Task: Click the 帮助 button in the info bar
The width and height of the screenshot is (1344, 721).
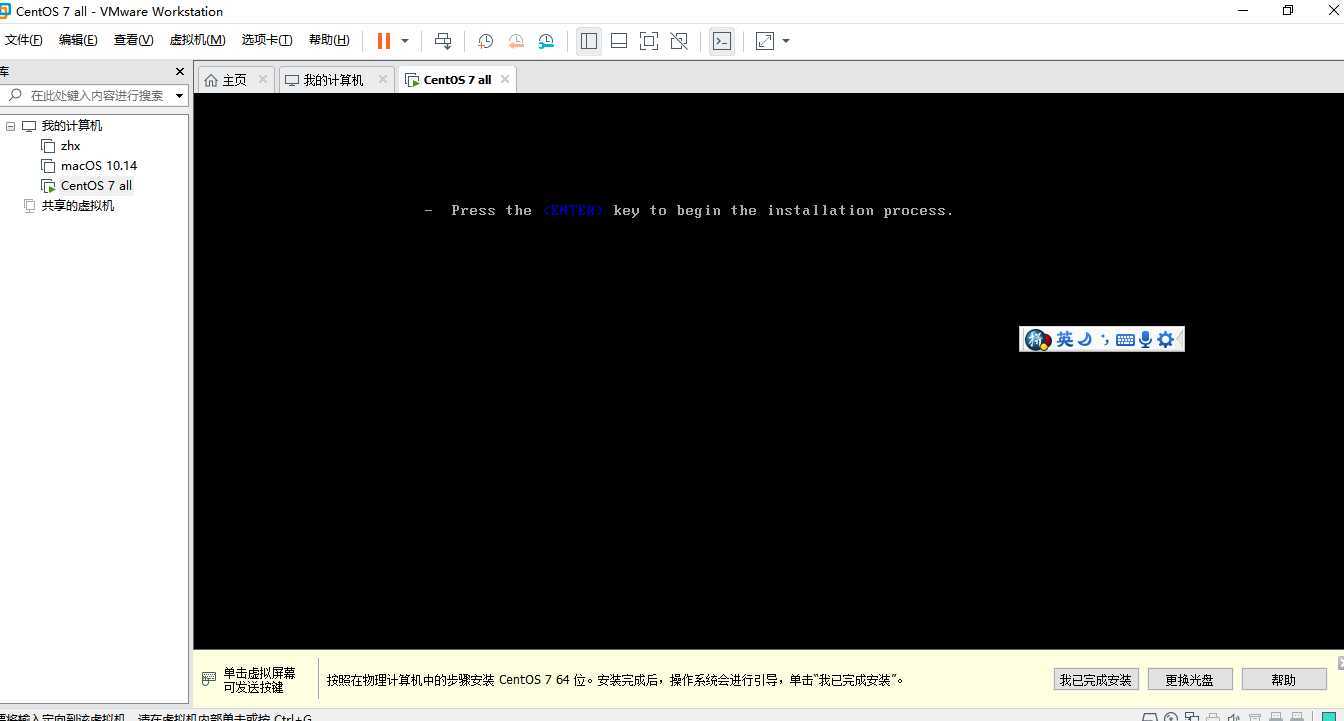Action: click(1284, 680)
